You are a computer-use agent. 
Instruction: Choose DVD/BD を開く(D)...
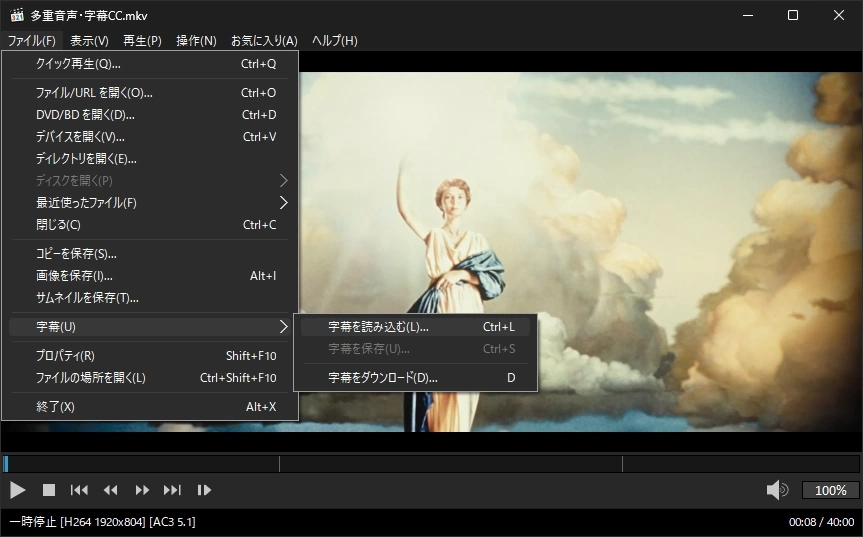pyautogui.click(x=150, y=115)
